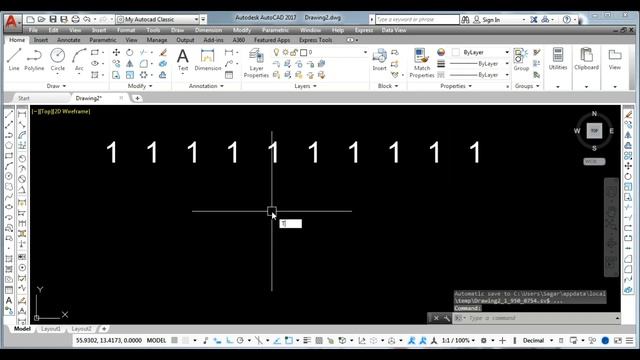Click the Text annotation tool

point(183,59)
